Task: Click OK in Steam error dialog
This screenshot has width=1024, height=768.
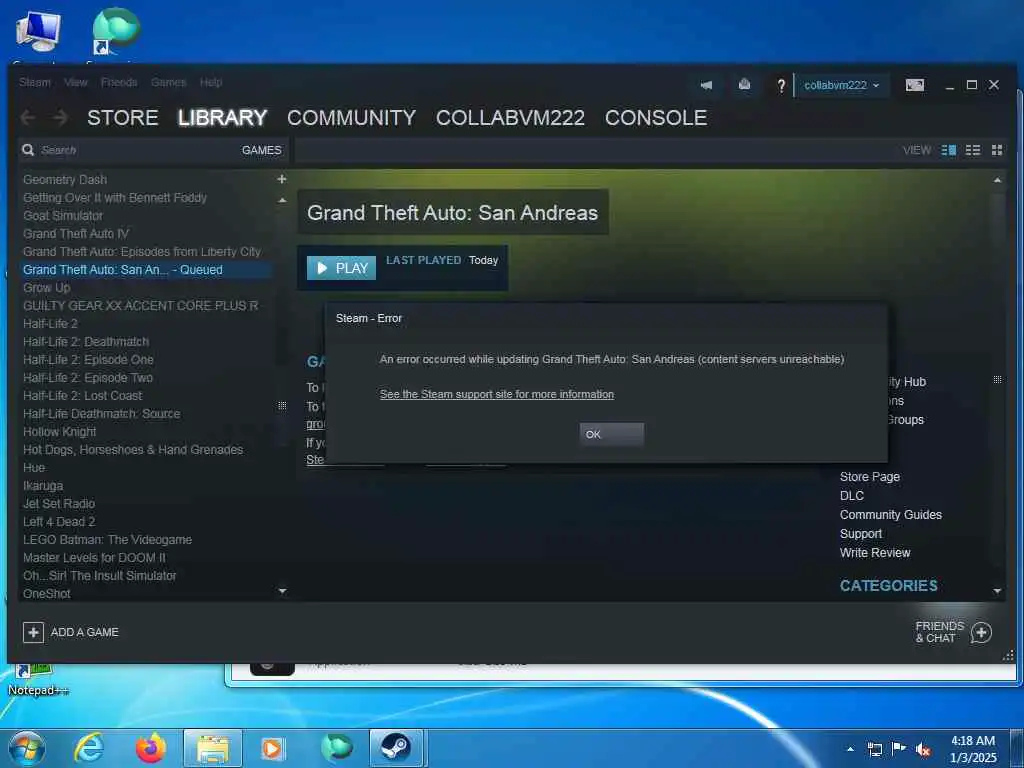Action: pyautogui.click(x=612, y=434)
